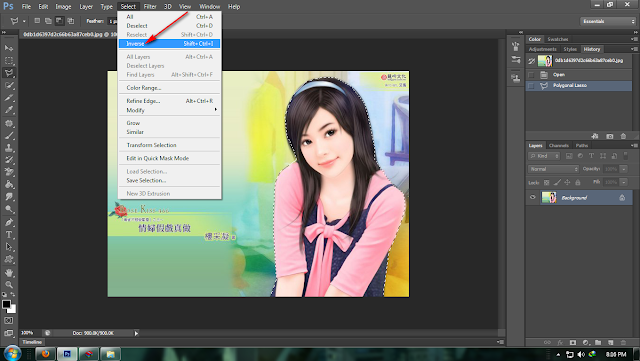The image size is (640, 361).
Task: Click New selection mode icon
Action: (x=37, y=21)
